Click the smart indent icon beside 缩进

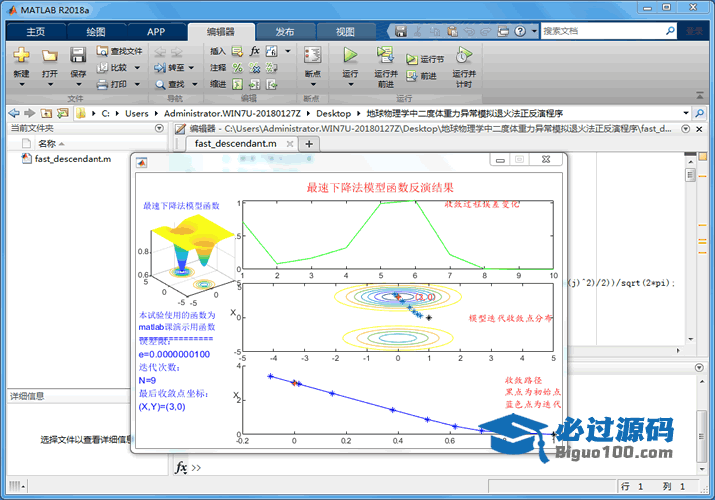tap(237, 84)
